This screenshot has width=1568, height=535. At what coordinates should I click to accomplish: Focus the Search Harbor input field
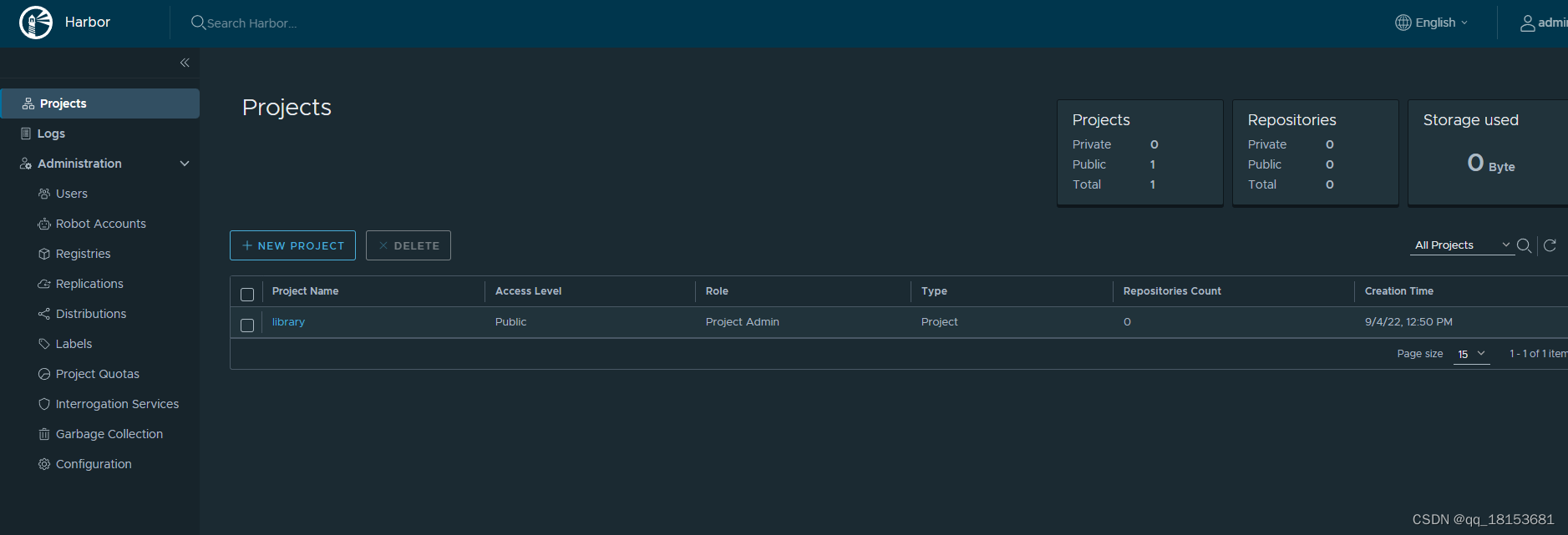pos(252,23)
